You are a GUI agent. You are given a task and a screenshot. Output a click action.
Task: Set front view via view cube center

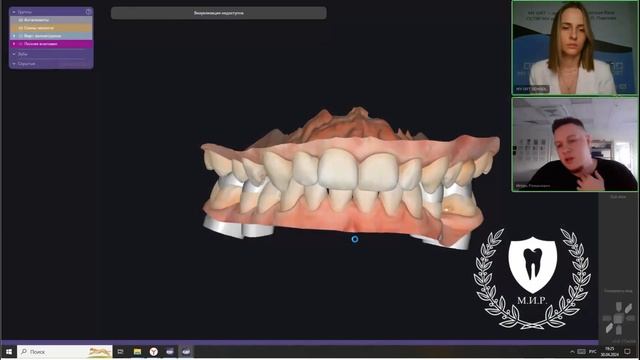pyautogui.click(x=619, y=318)
